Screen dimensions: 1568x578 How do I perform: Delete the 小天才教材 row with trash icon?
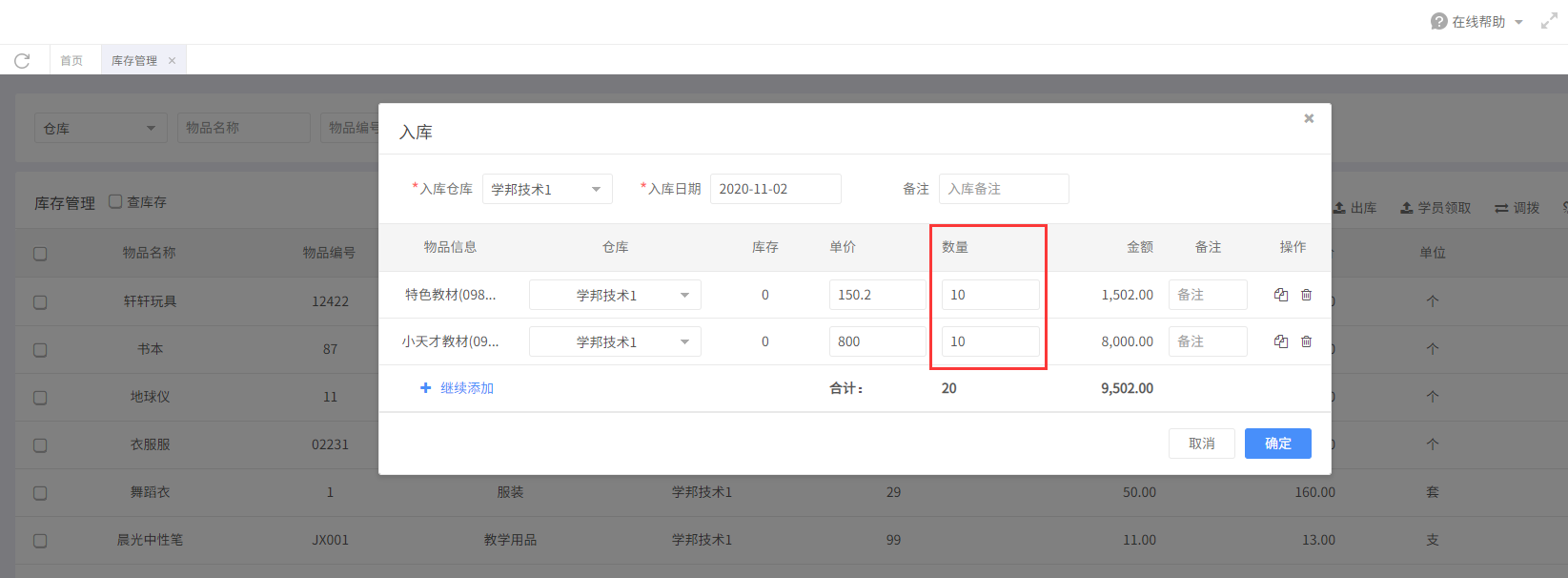pyautogui.click(x=1306, y=341)
